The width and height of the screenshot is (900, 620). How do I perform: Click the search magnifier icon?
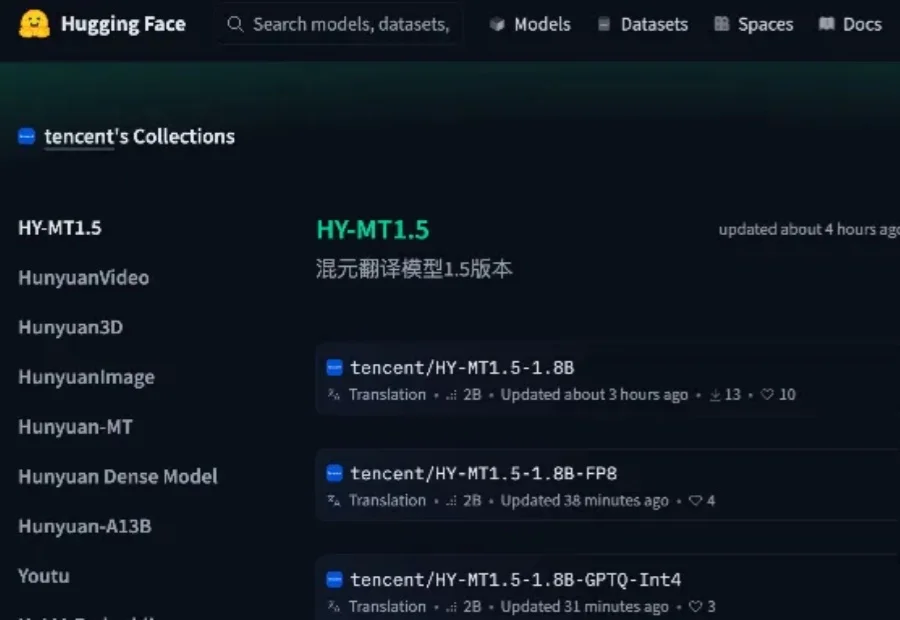(x=234, y=22)
